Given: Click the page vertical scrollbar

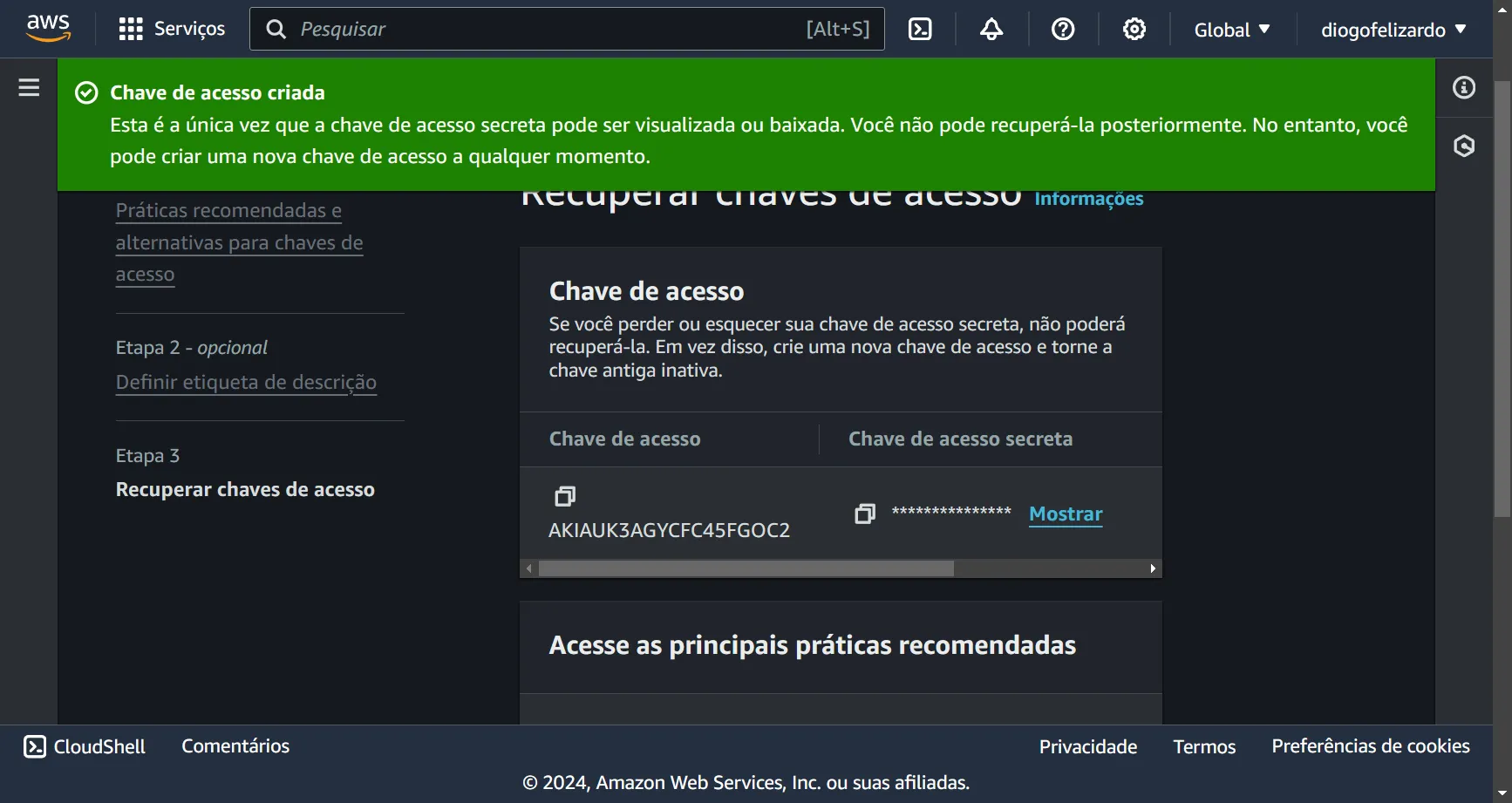Looking at the screenshot, I should pyautogui.click(x=1502, y=299).
